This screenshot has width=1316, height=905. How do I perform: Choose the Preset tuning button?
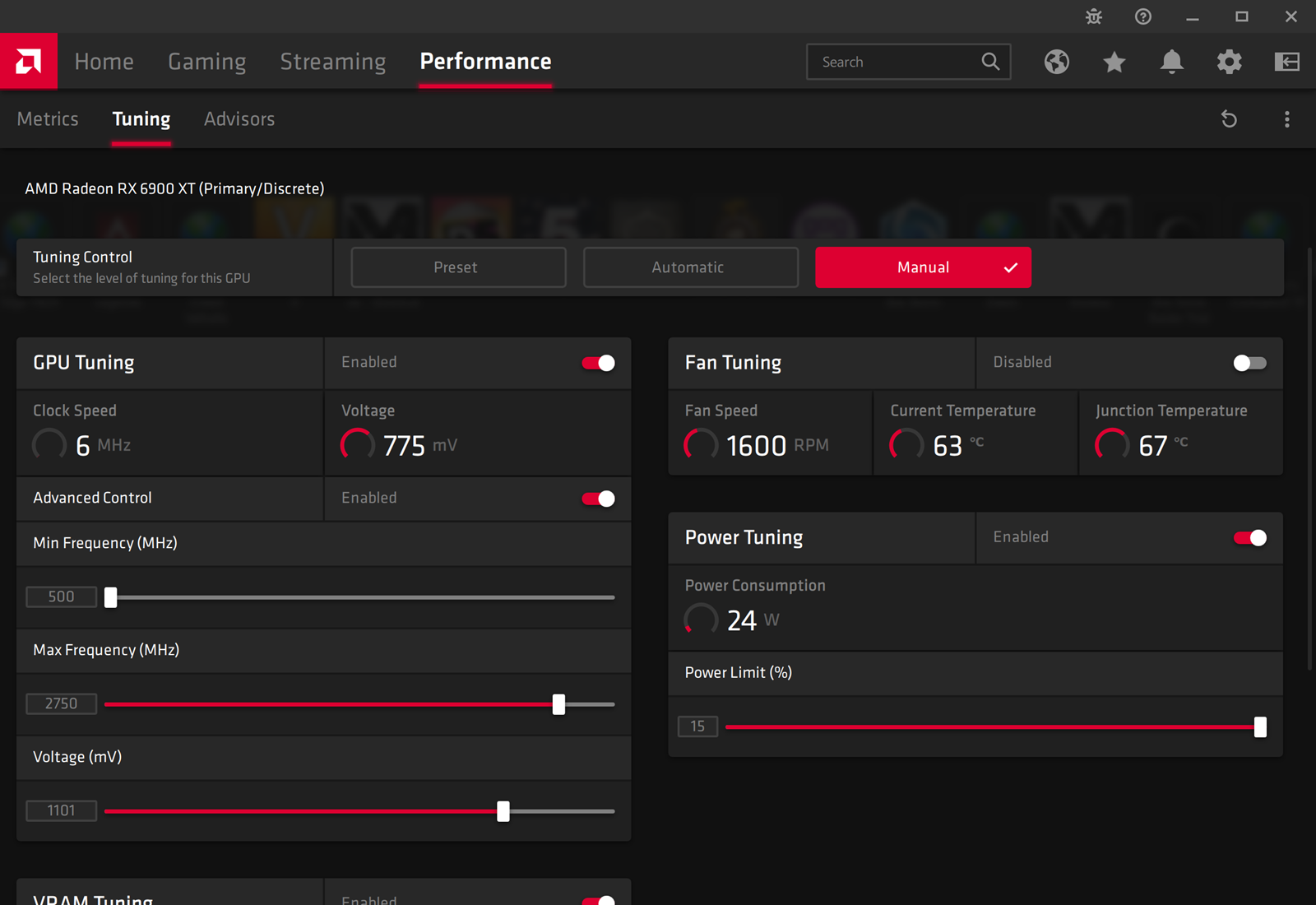(x=458, y=267)
